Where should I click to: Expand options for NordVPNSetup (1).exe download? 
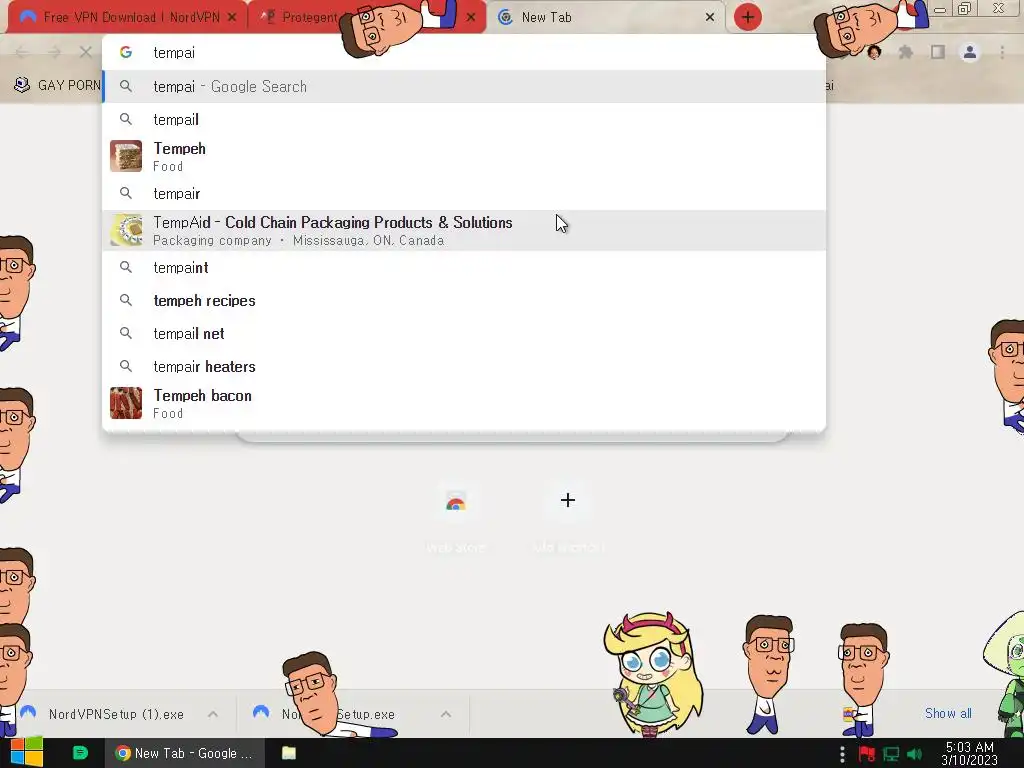[x=213, y=714]
